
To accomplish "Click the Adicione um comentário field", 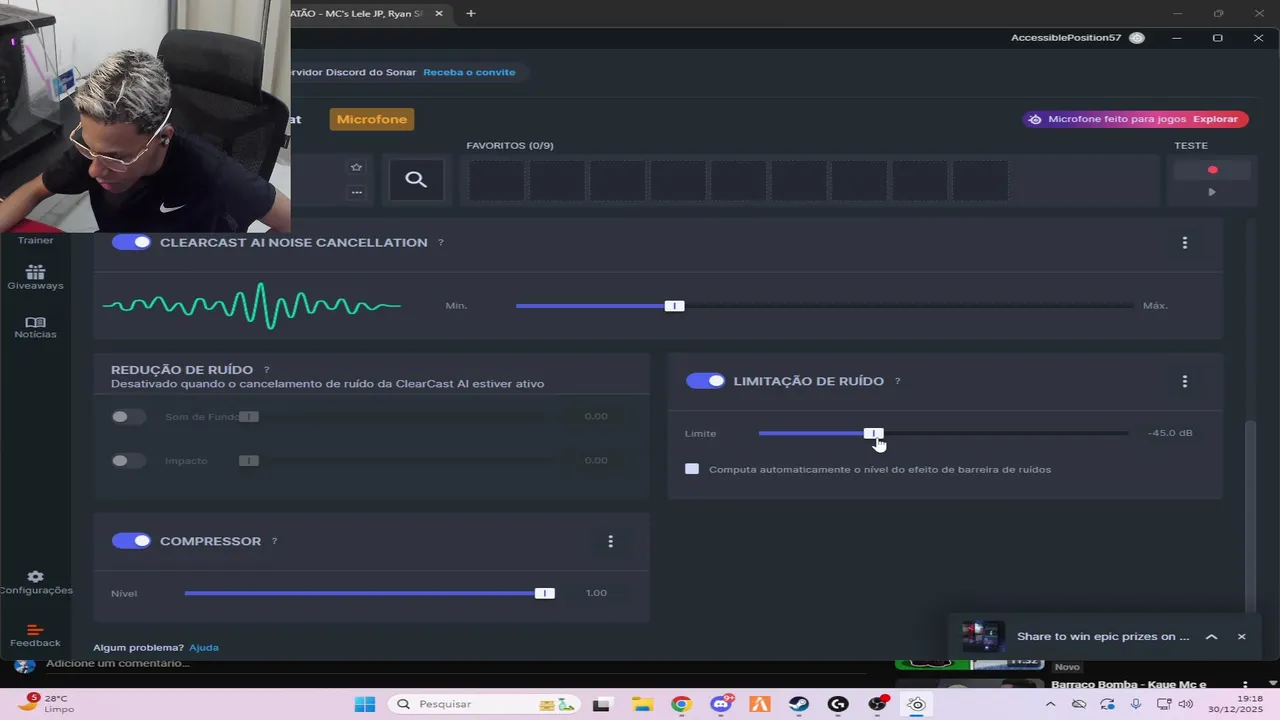I will pyautogui.click(x=118, y=663).
